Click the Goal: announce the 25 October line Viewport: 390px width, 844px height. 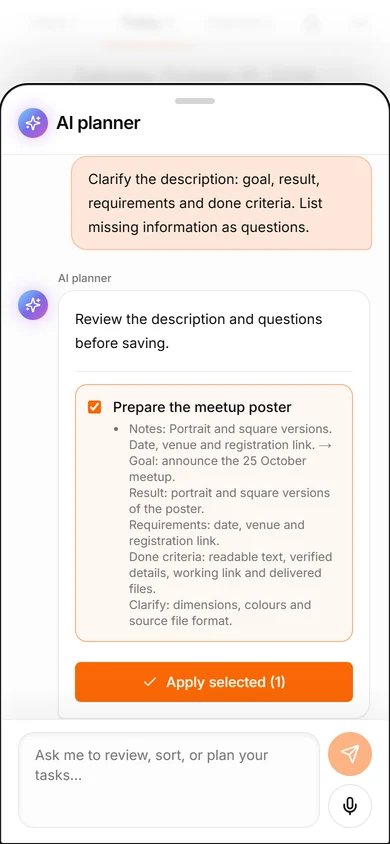click(x=217, y=469)
